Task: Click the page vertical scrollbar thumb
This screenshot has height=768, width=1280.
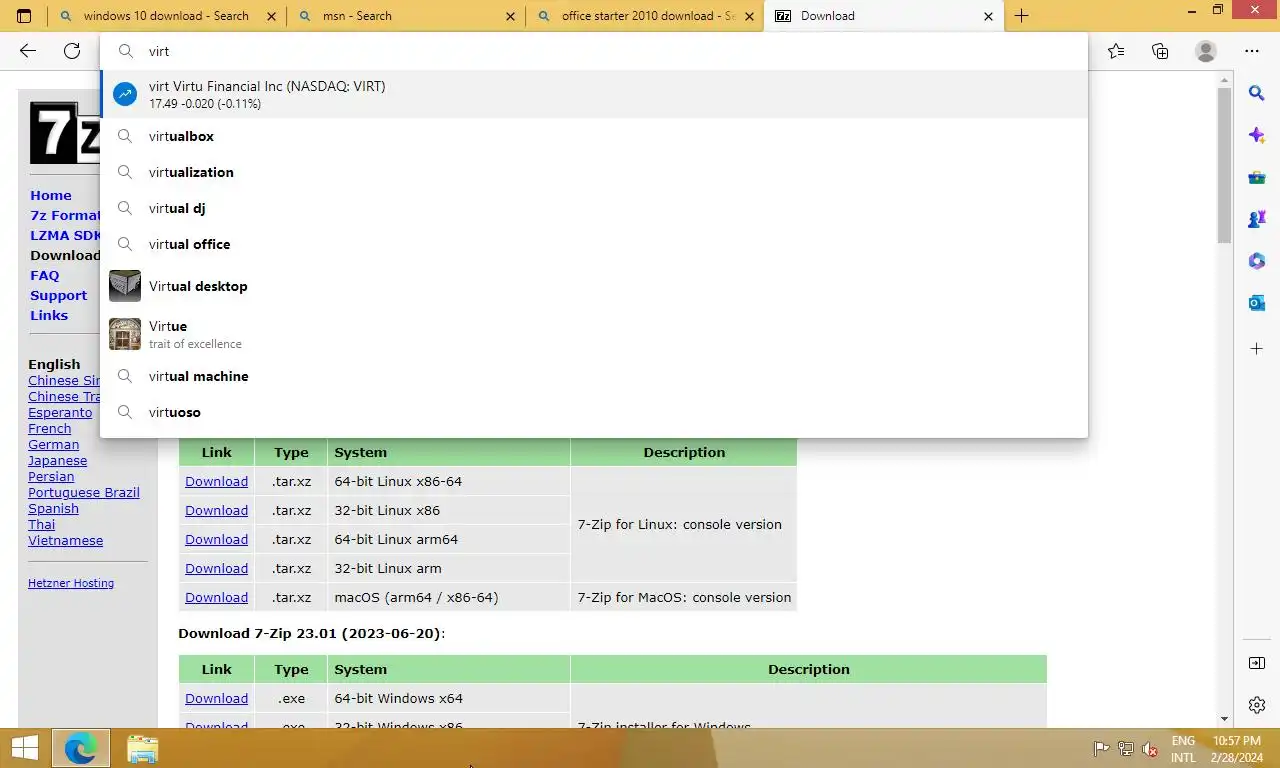Action: pyautogui.click(x=1224, y=165)
